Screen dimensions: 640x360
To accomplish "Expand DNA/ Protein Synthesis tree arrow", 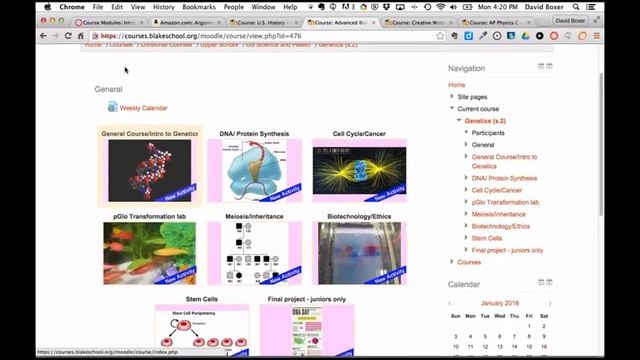I will [x=466, y=178].
